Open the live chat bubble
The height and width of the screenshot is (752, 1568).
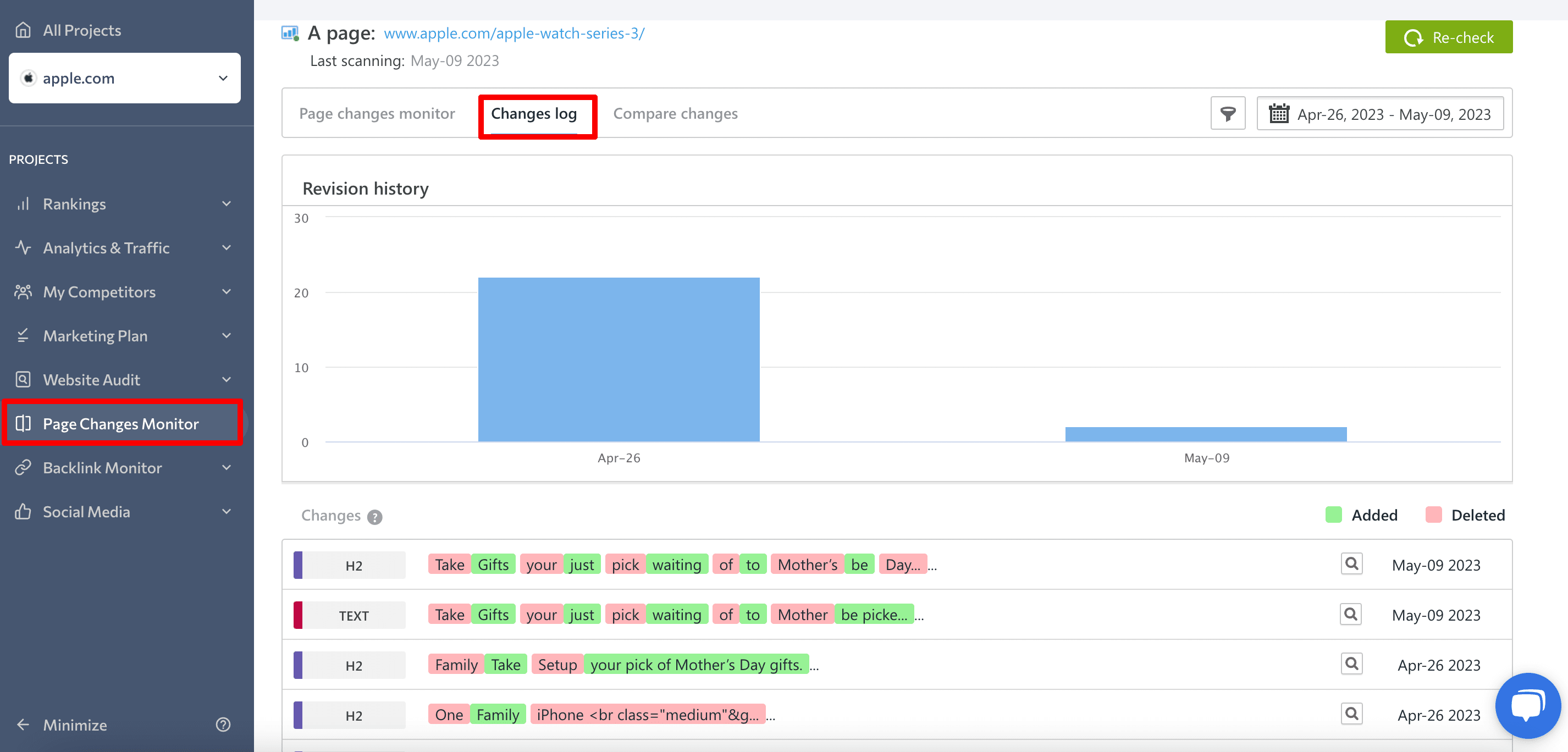pos(1528,706)
